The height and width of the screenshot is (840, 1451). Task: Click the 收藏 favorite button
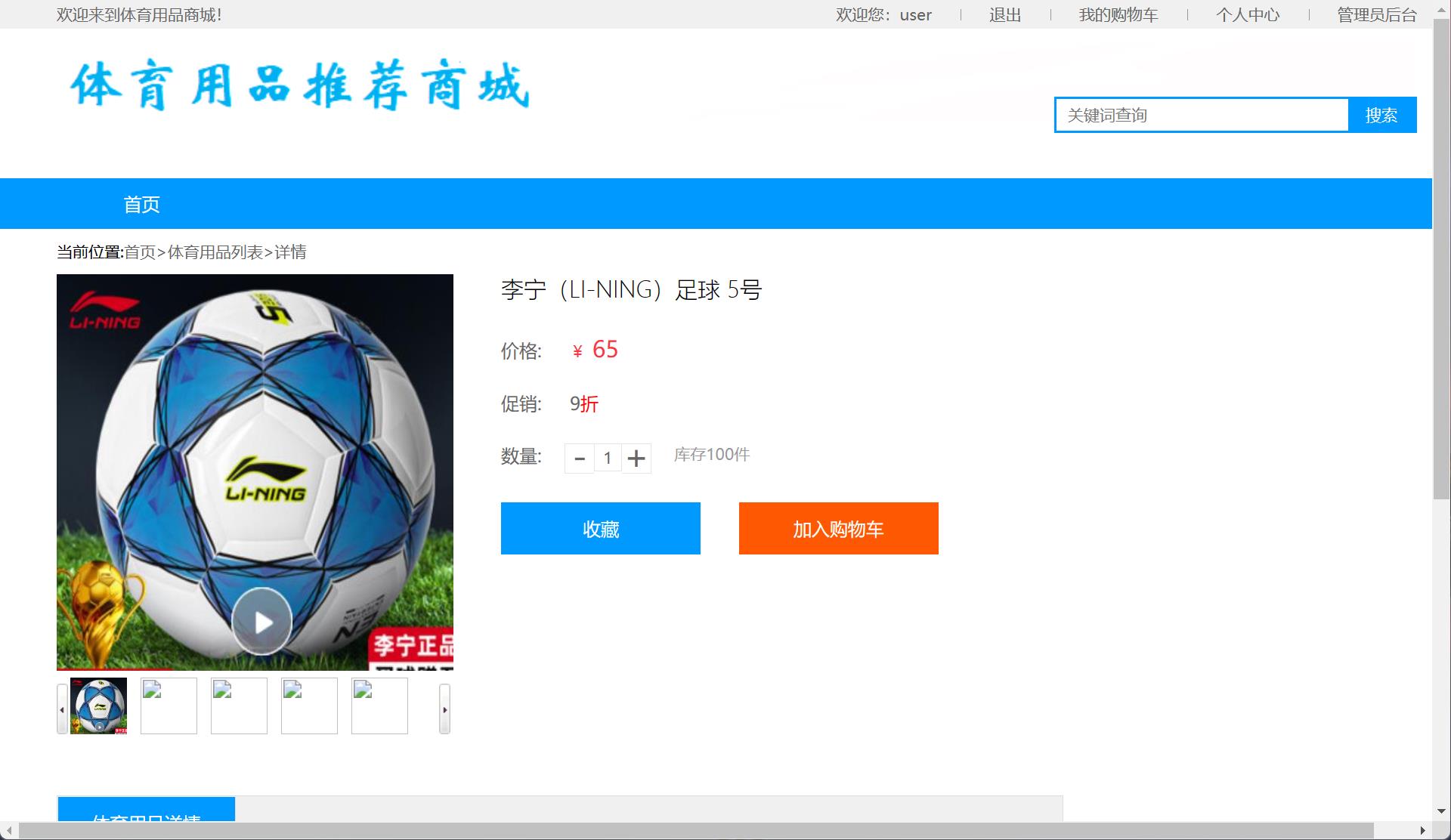click(x=599, y=528)
